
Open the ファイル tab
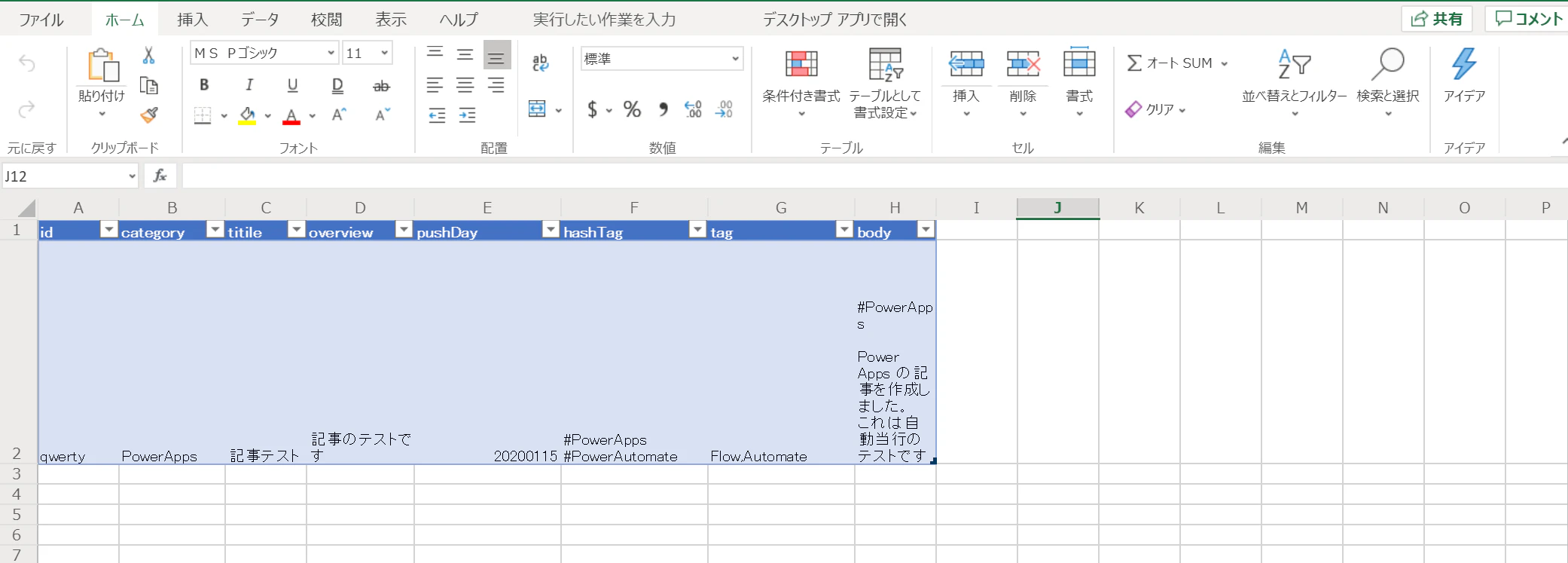coord(41,20)
